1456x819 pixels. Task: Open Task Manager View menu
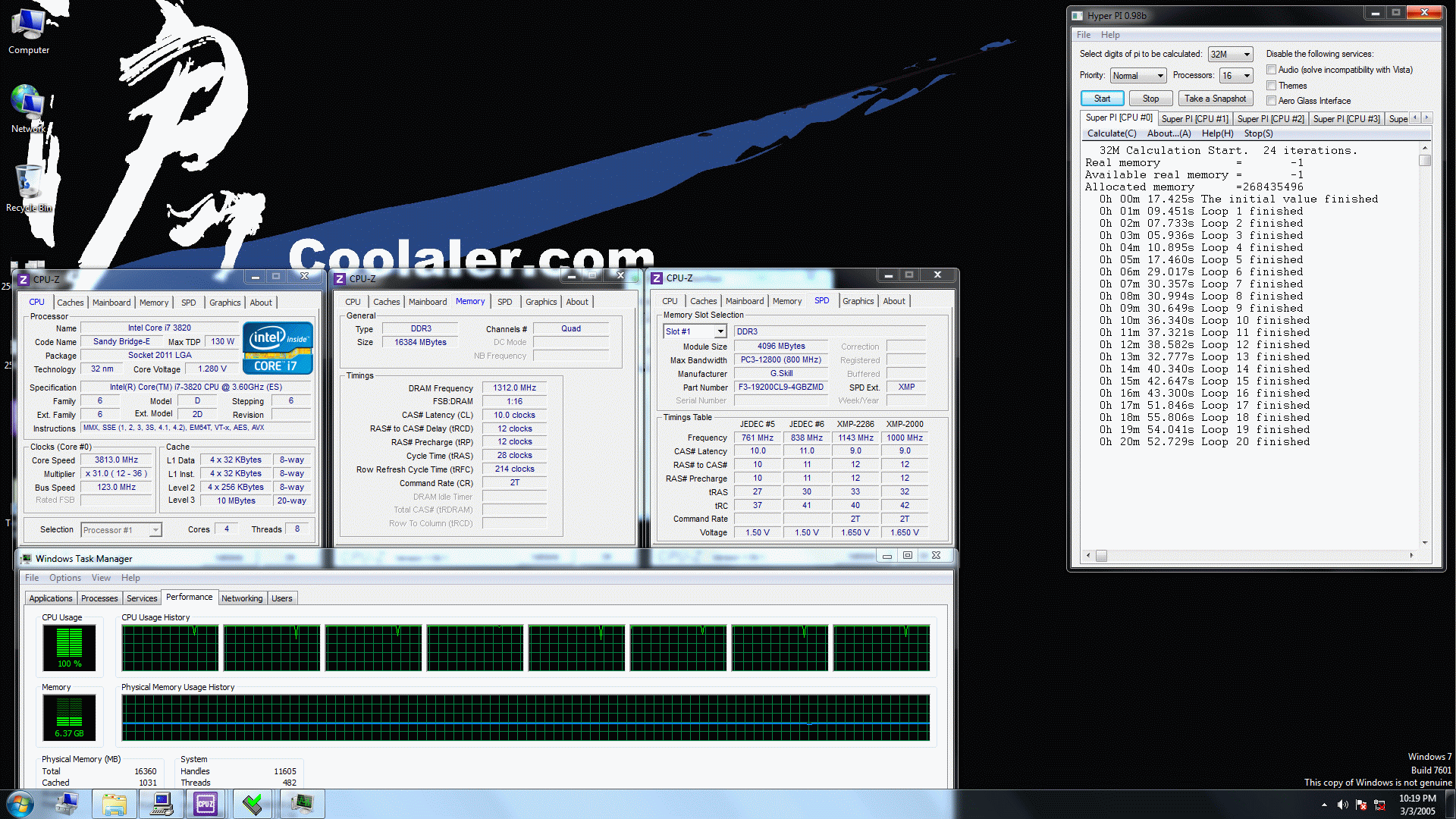(x=101, y=578)
